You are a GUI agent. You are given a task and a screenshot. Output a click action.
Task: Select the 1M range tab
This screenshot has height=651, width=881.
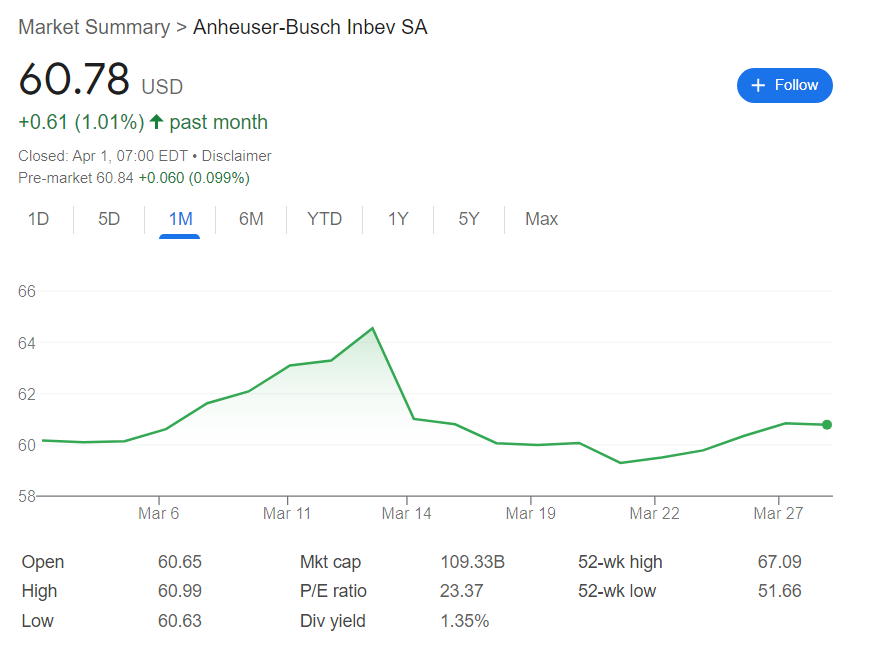(x=180, y=219)
